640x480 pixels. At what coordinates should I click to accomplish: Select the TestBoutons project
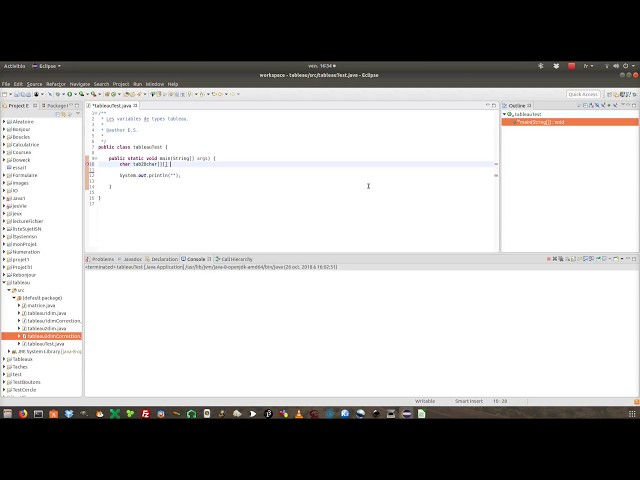[x=27, y=382]
